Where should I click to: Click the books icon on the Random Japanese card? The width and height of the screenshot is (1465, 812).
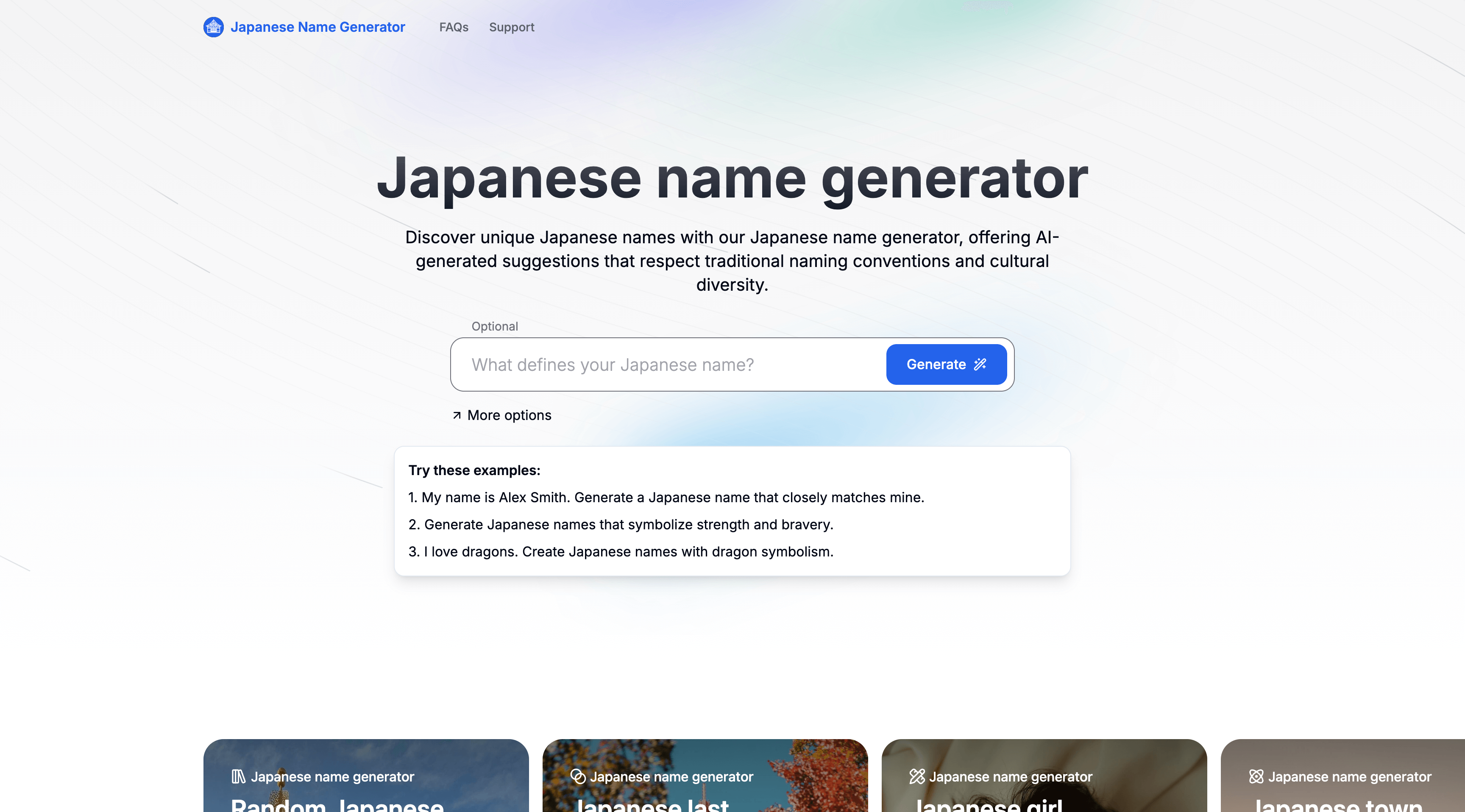(238, 777)
